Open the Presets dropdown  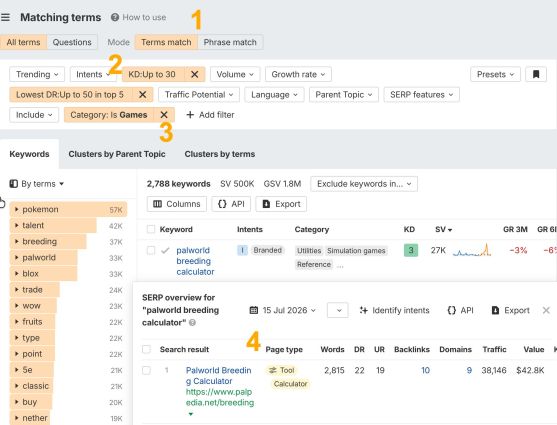(x=496, y=74)
